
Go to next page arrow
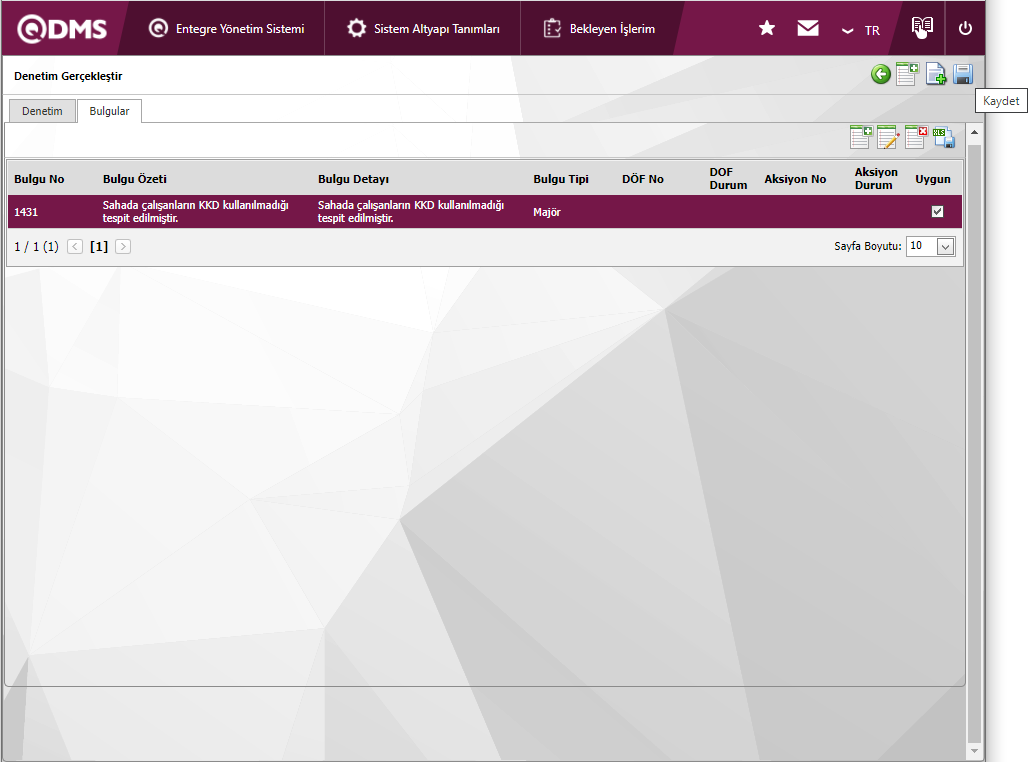[x=123, y=246]
